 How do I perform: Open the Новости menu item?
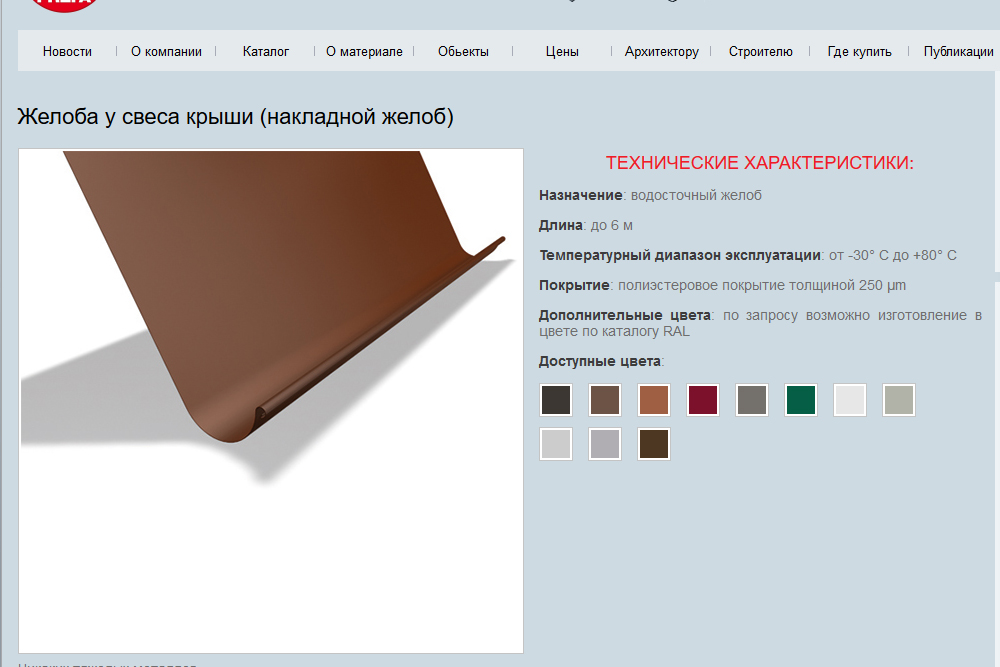[x=67, y=52]
